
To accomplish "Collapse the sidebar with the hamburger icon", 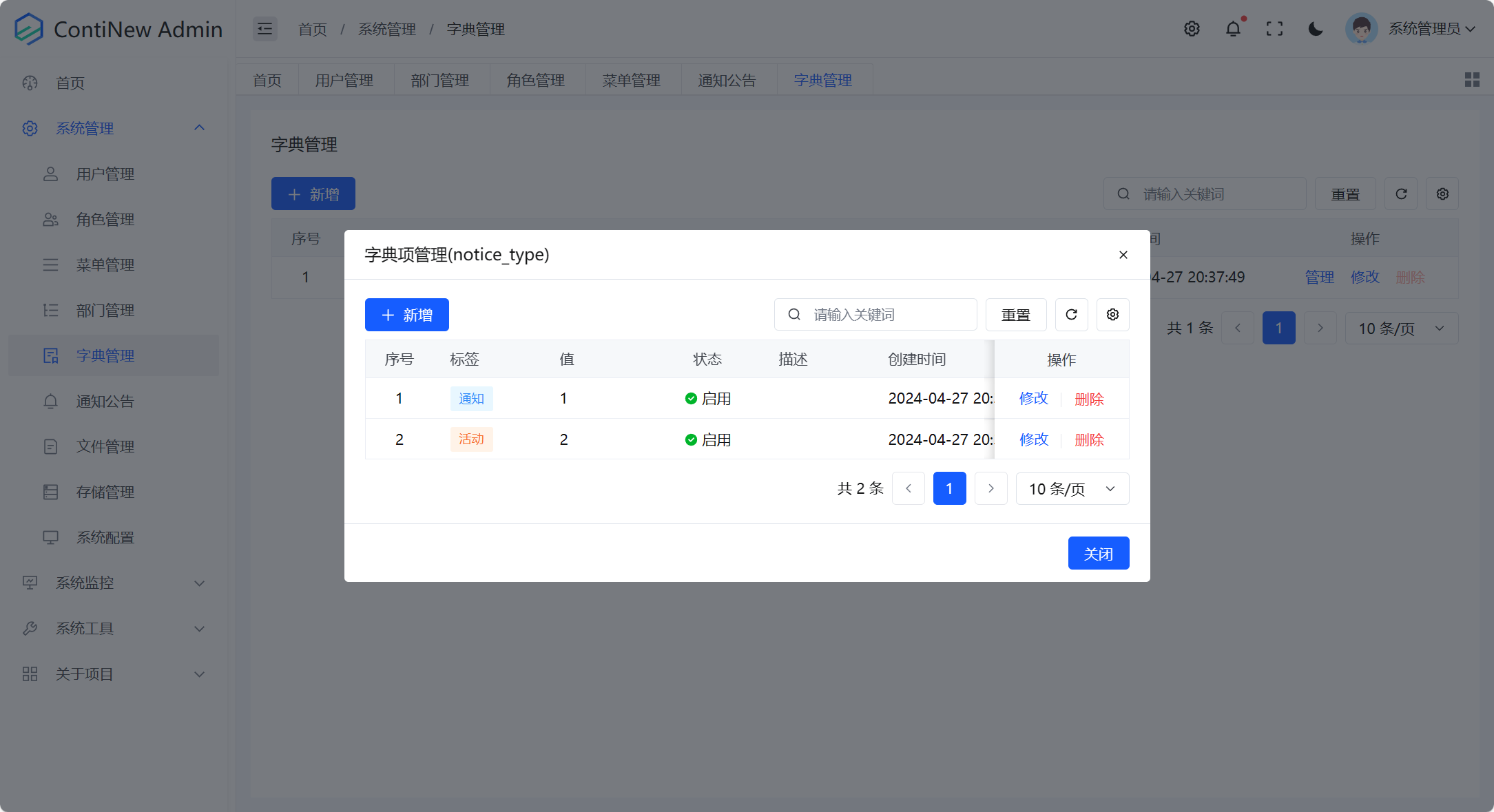I will click(x=264, y=28).
